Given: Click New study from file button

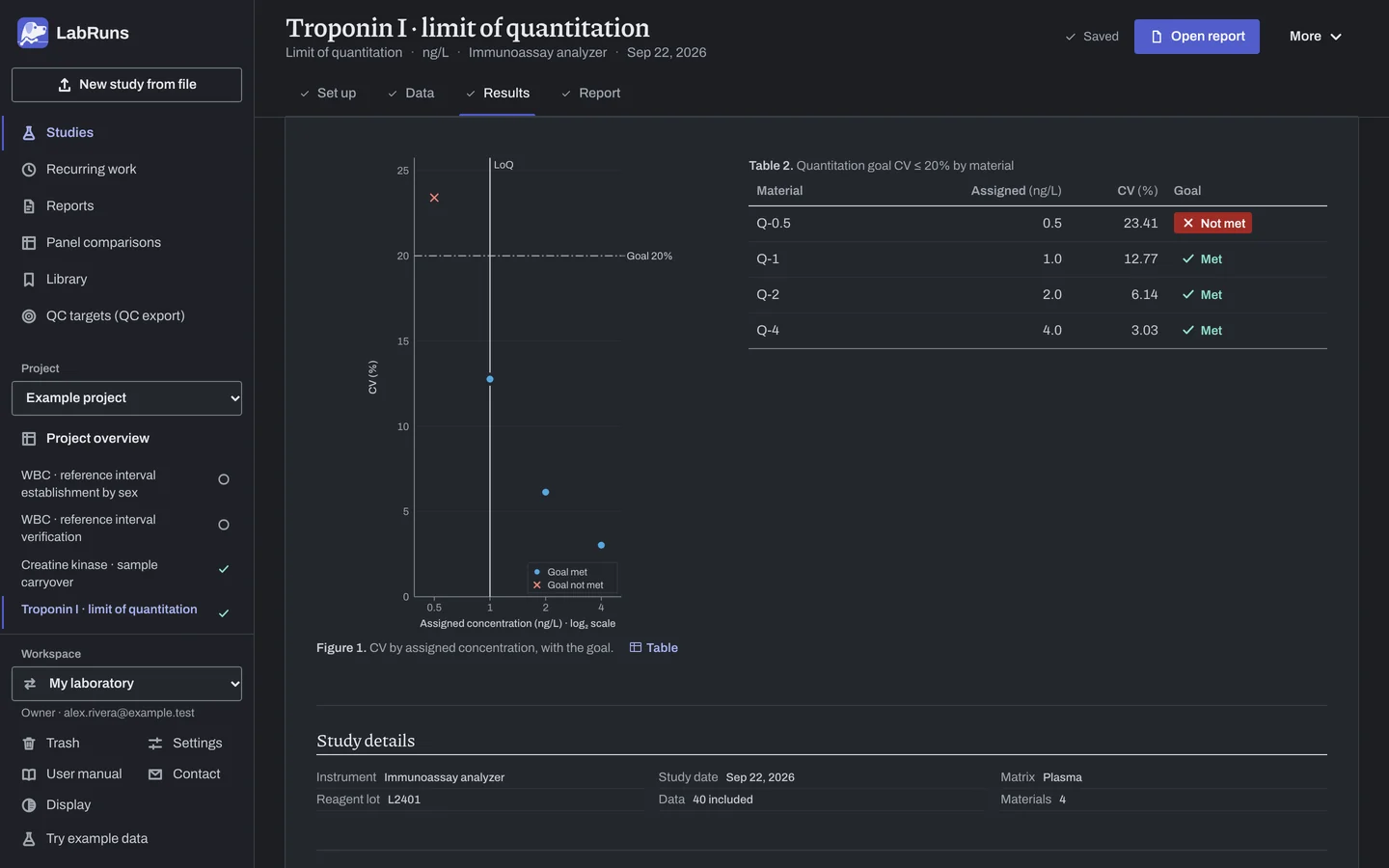Looking at the screenshot, I should (x=126, y=85).
